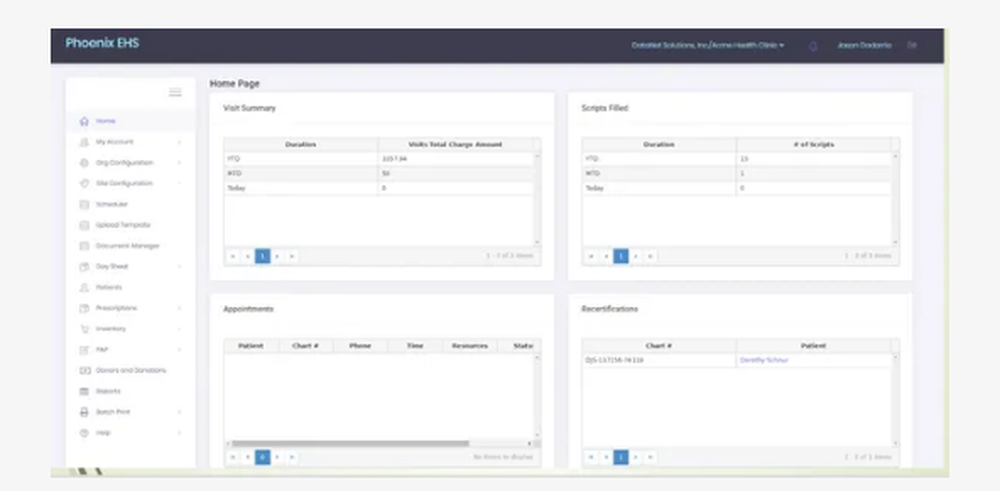The width and height of the screenshot is (1000, 491).
Task: Select page 0 button in Appointments pager
Action: click(263, 457)
